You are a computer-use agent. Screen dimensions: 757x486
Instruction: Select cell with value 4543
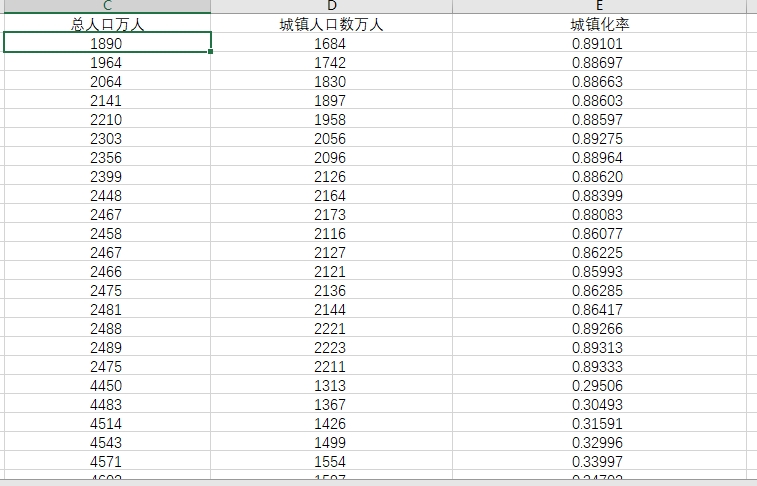coord(107,442)
